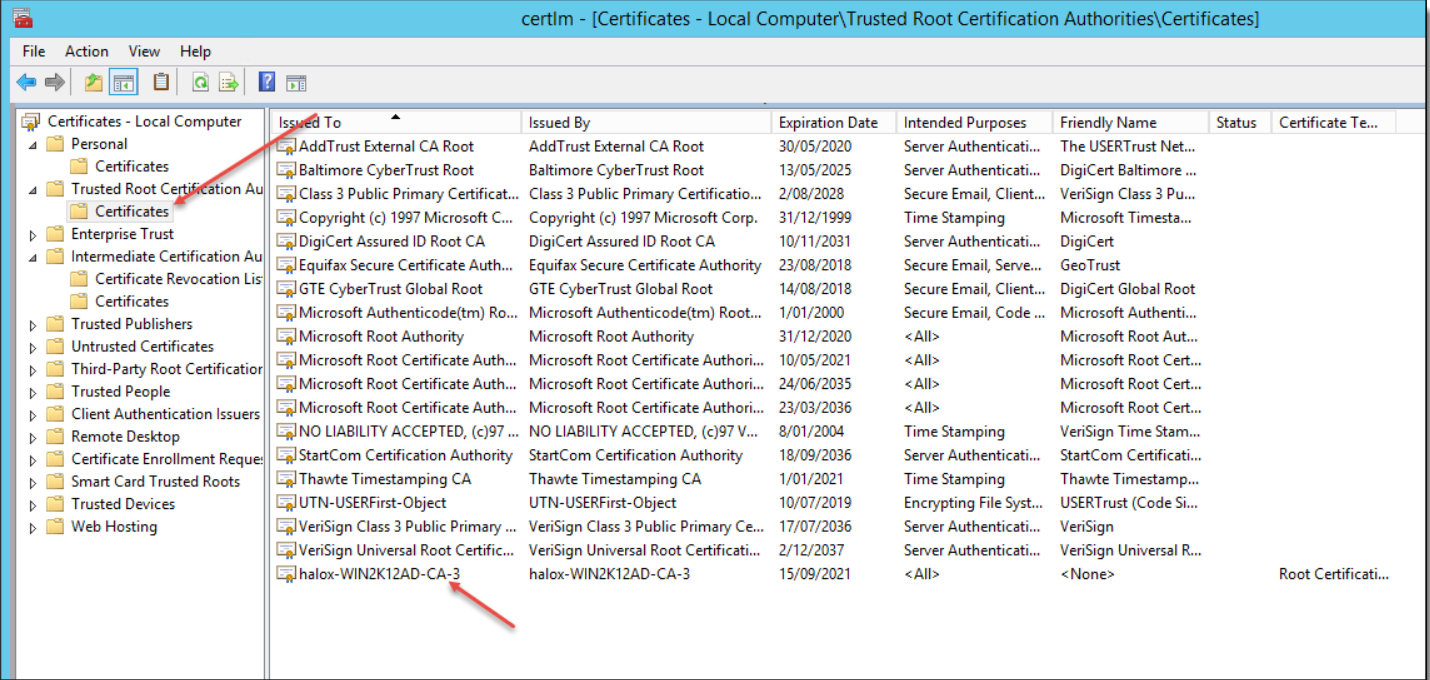Click the certlm app icon in title bar

[21, 18]
